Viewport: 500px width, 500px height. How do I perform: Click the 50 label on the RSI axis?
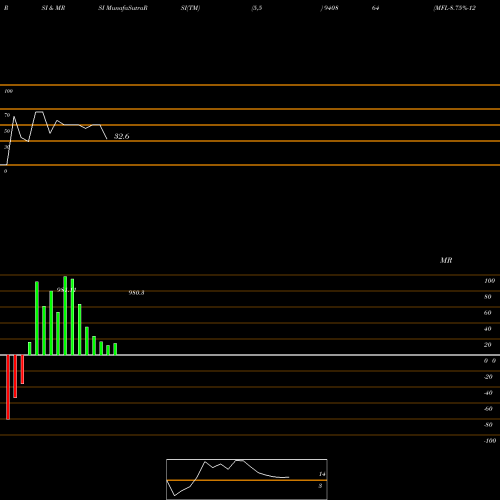coord(7,131)
